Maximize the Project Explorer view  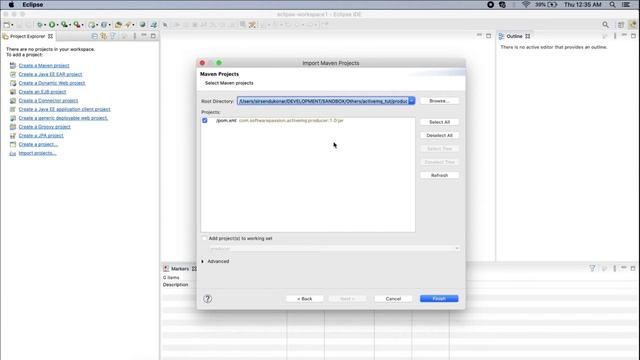click(153, 36)
